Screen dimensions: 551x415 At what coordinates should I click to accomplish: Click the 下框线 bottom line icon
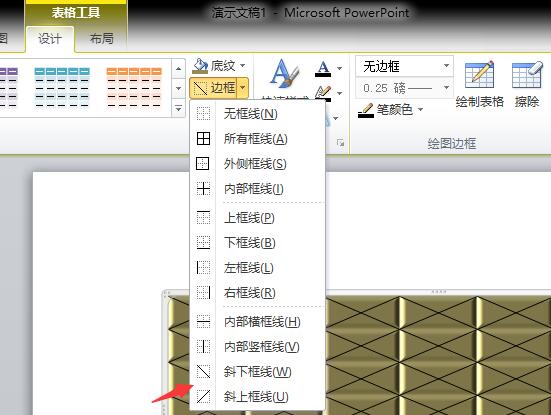click(x=203, y=242)
